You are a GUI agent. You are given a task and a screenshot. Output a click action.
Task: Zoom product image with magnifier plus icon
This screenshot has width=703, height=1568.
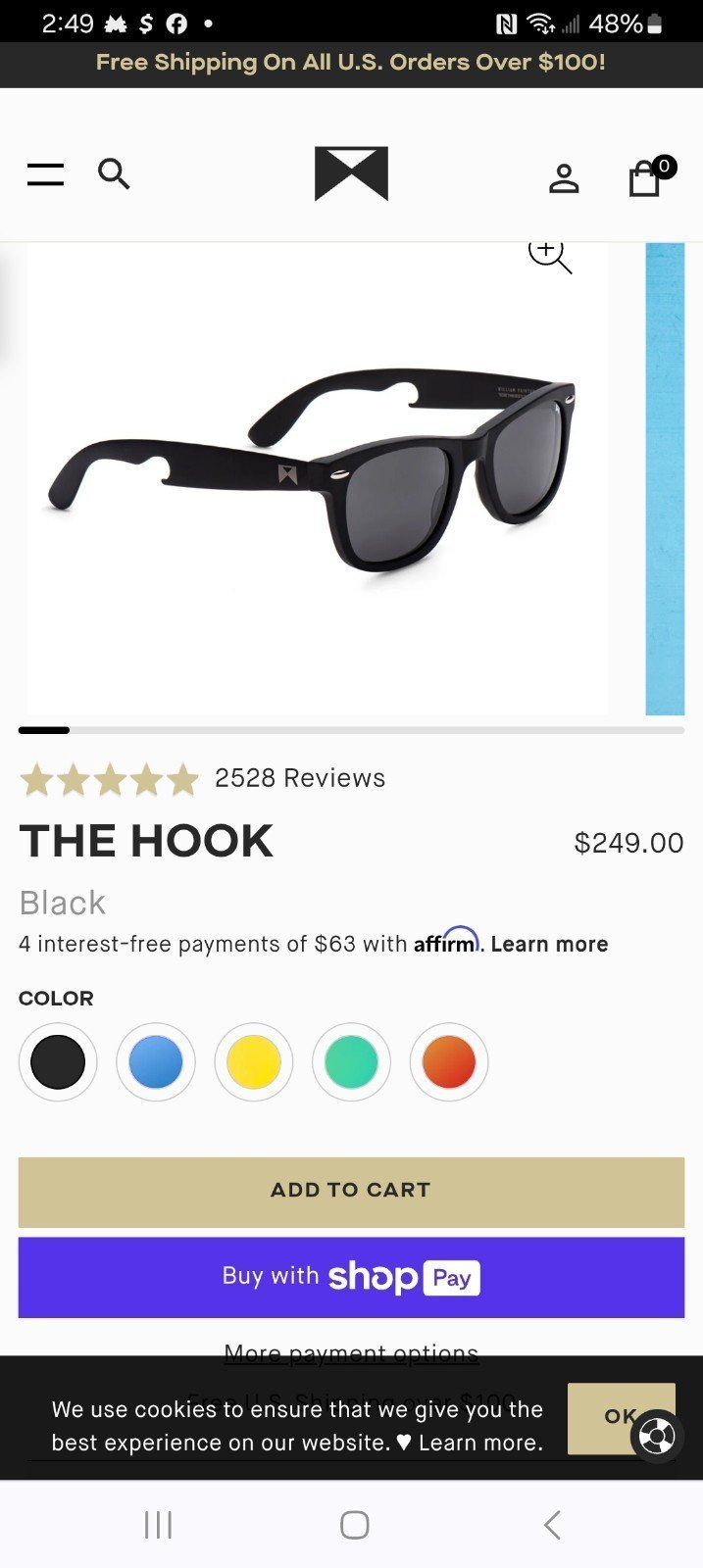click(x=549, y=255)
